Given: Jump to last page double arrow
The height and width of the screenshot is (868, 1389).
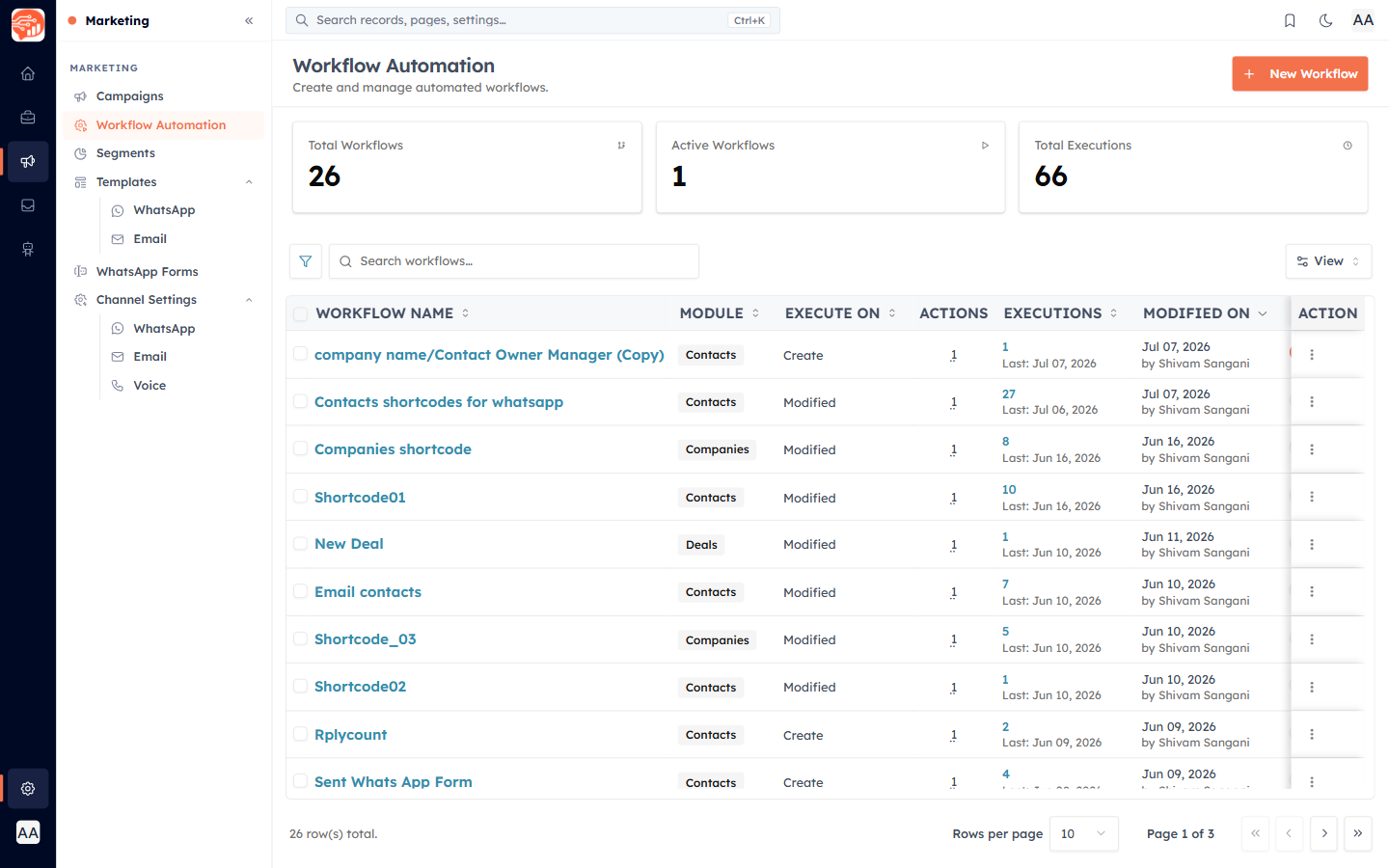Looking at the screenshot, I should pyautogui.click(x=1358, y=833).
